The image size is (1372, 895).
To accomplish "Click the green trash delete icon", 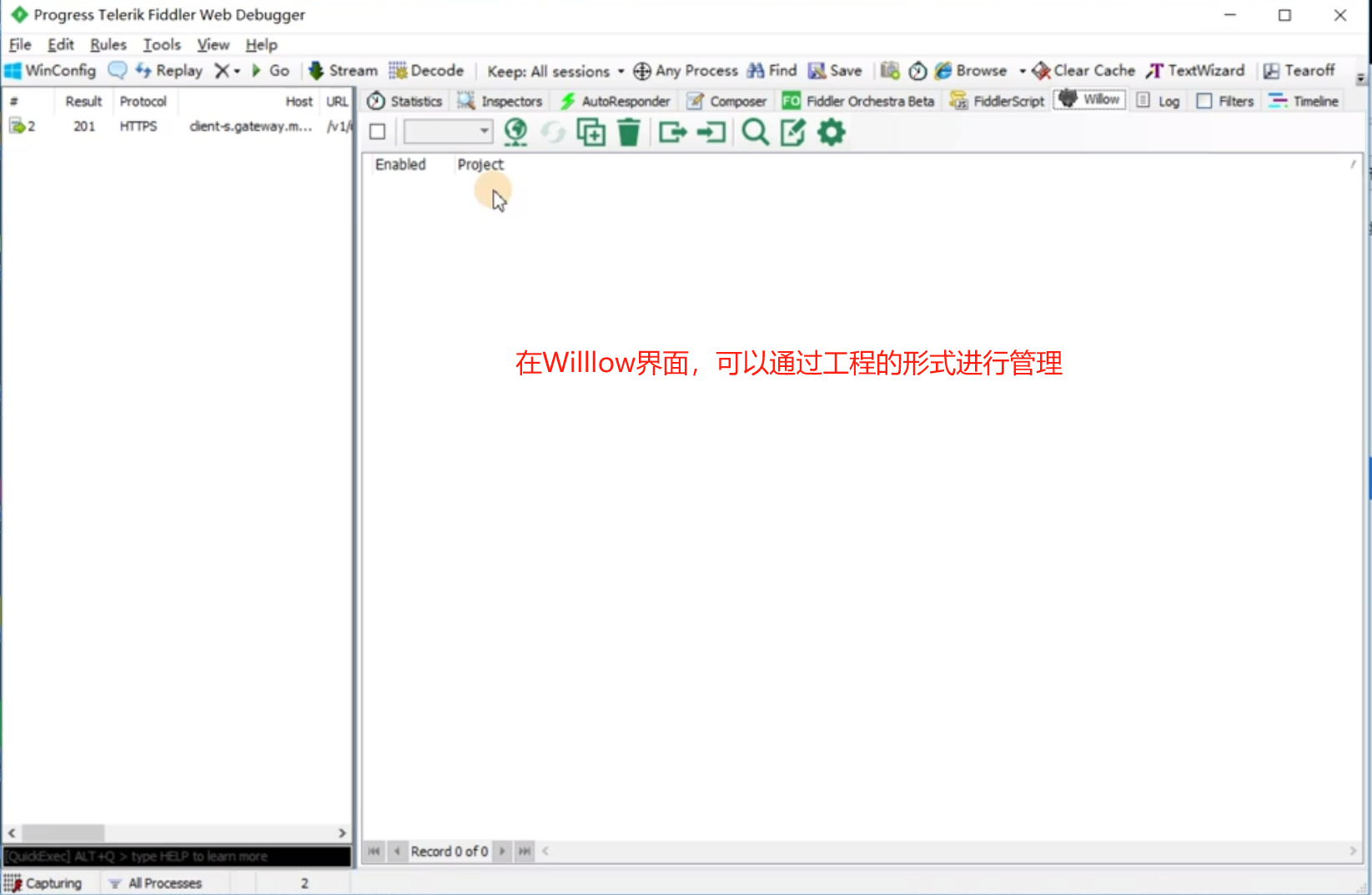I will tap(629, 132).
